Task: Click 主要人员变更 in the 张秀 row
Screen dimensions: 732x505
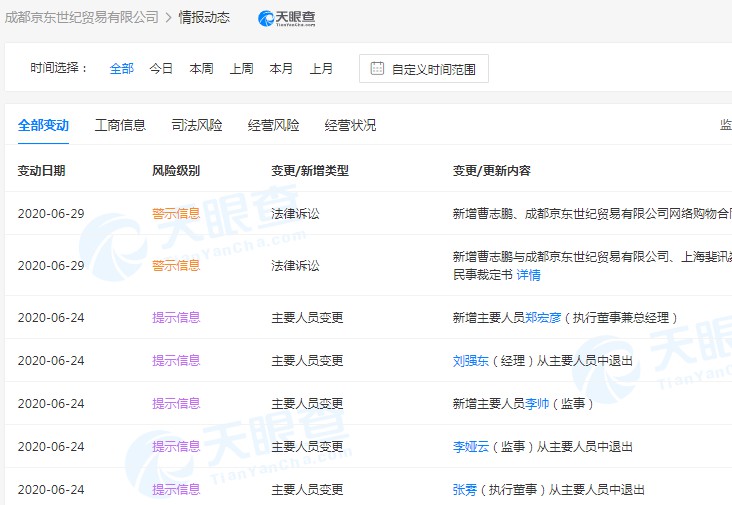Action: pos(307,490)
